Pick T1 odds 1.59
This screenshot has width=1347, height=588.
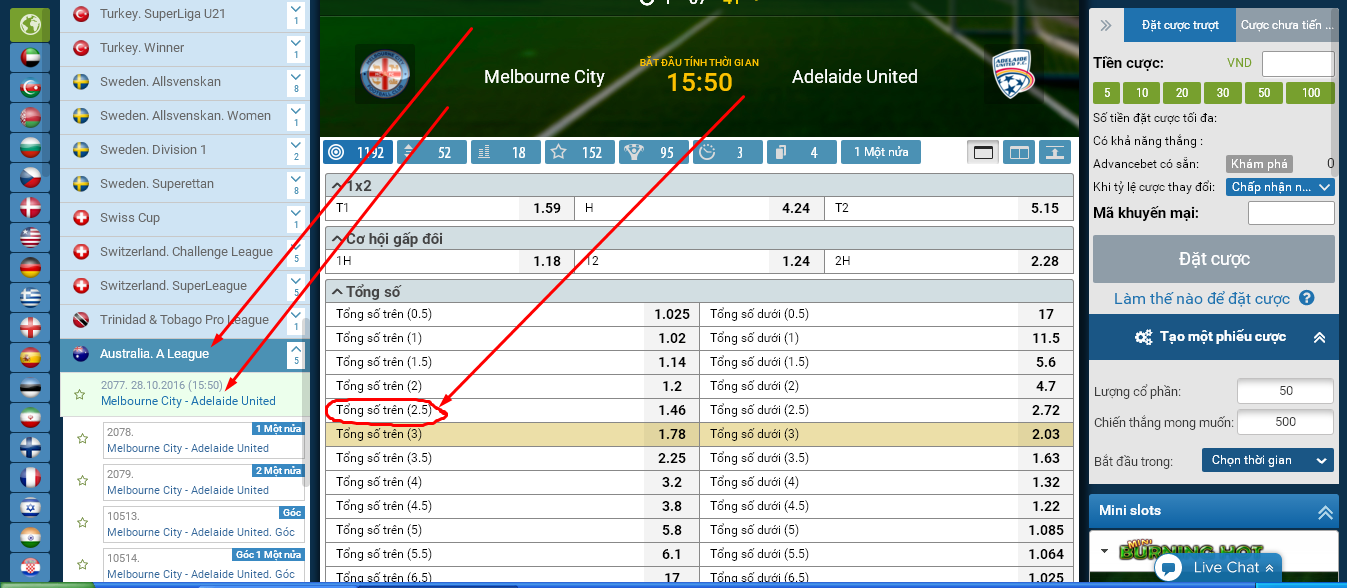pos(547,209)
